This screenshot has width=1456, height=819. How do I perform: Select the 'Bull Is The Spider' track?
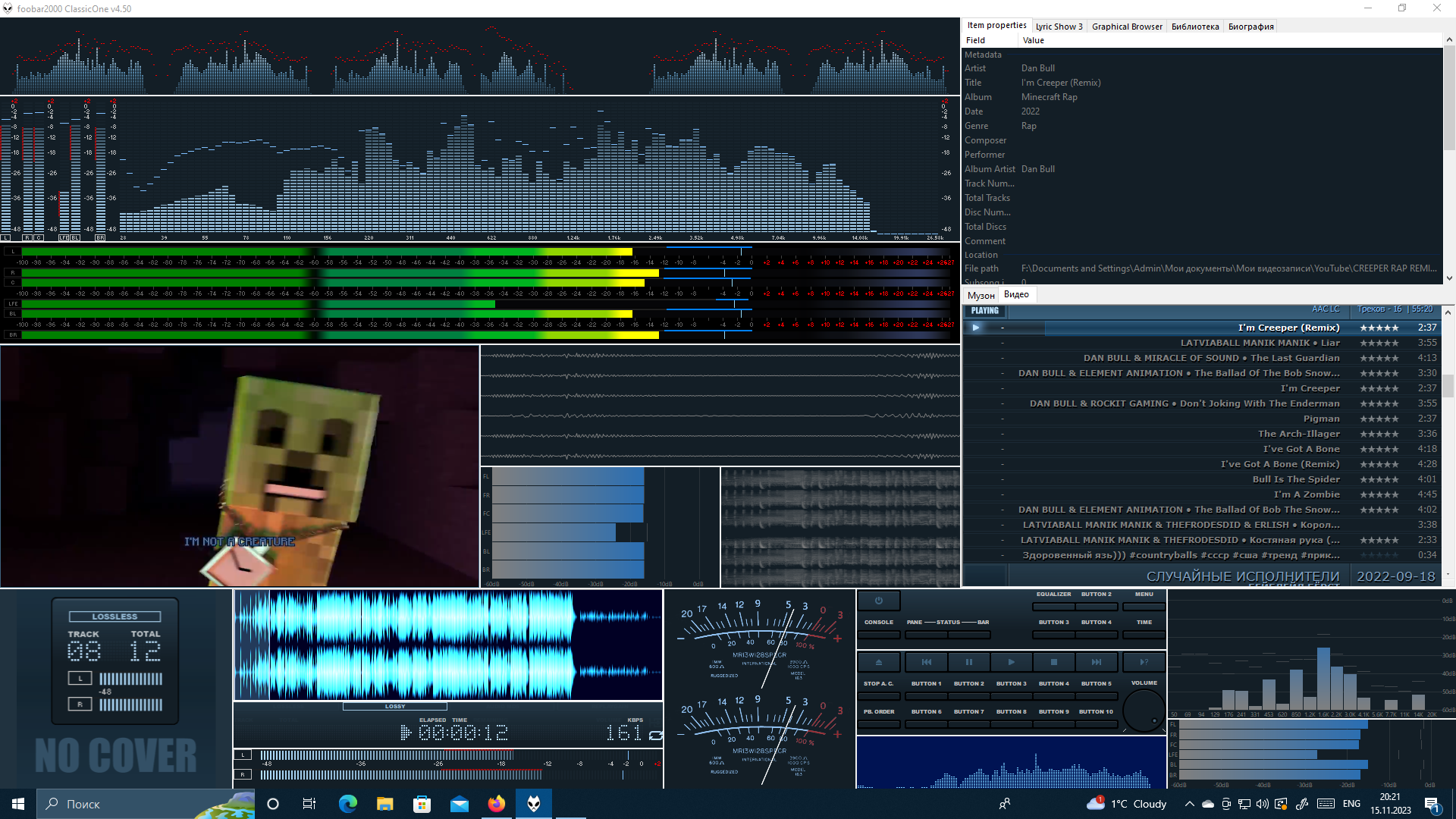[x=1295, y=479]
